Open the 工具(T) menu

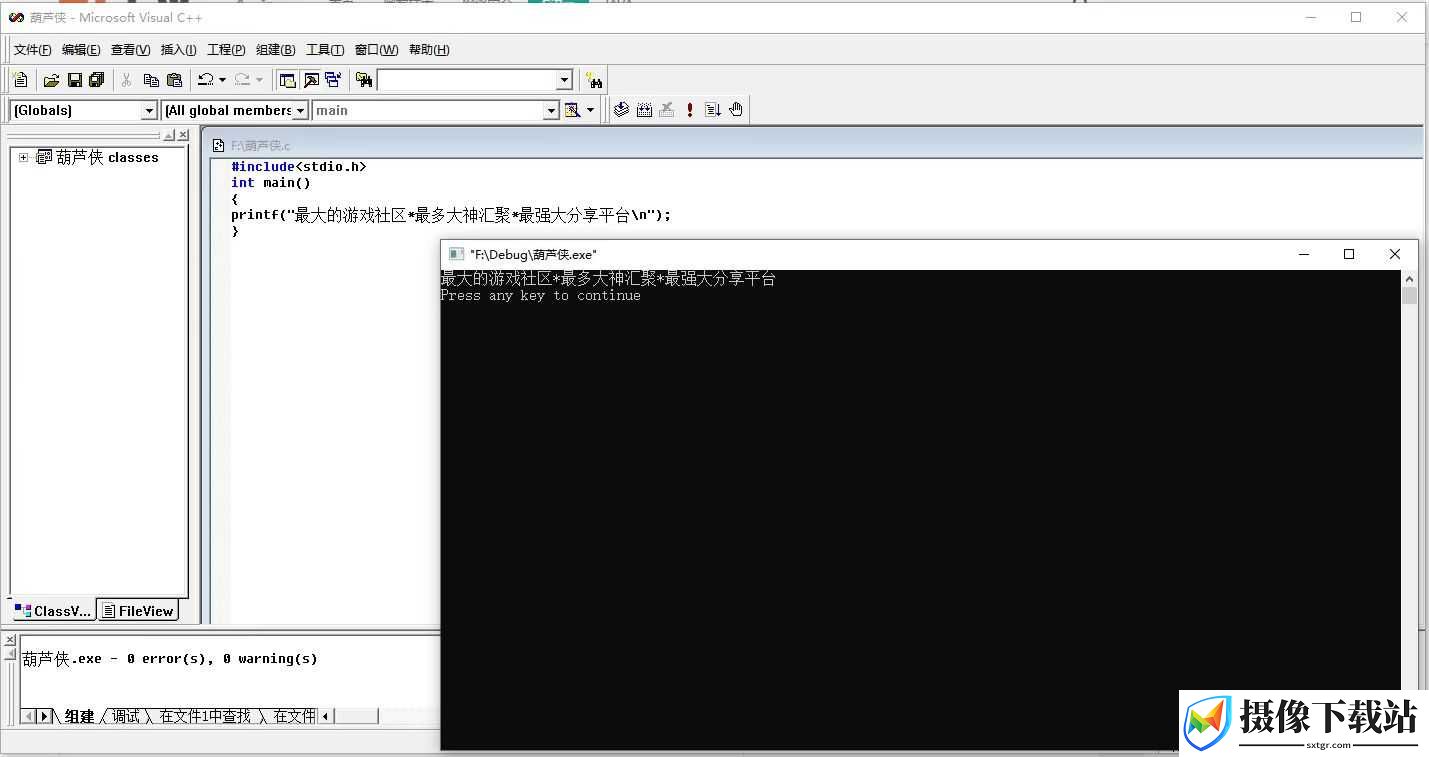tap(325, 50)
